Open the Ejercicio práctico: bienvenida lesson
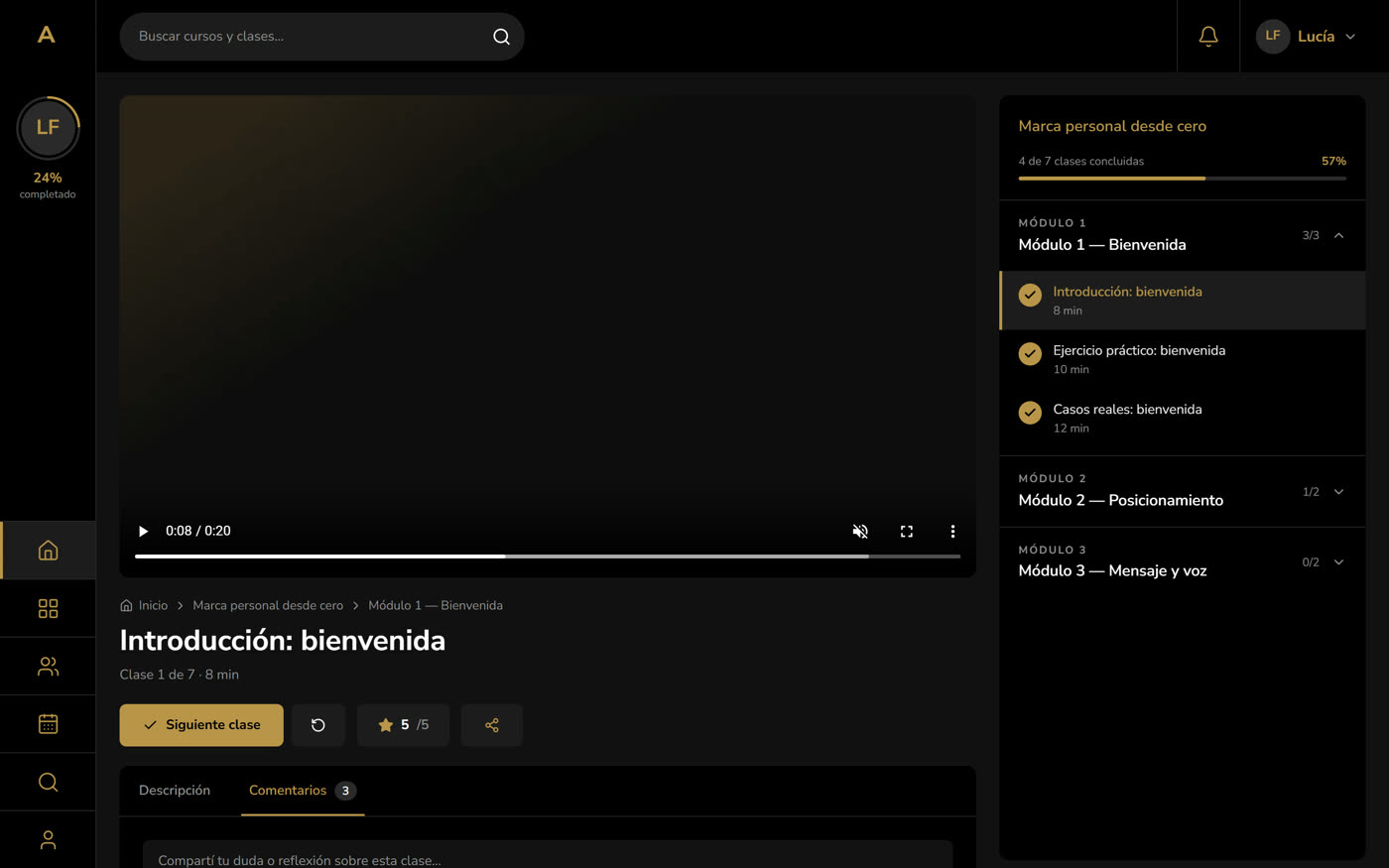 point(1182,359)
